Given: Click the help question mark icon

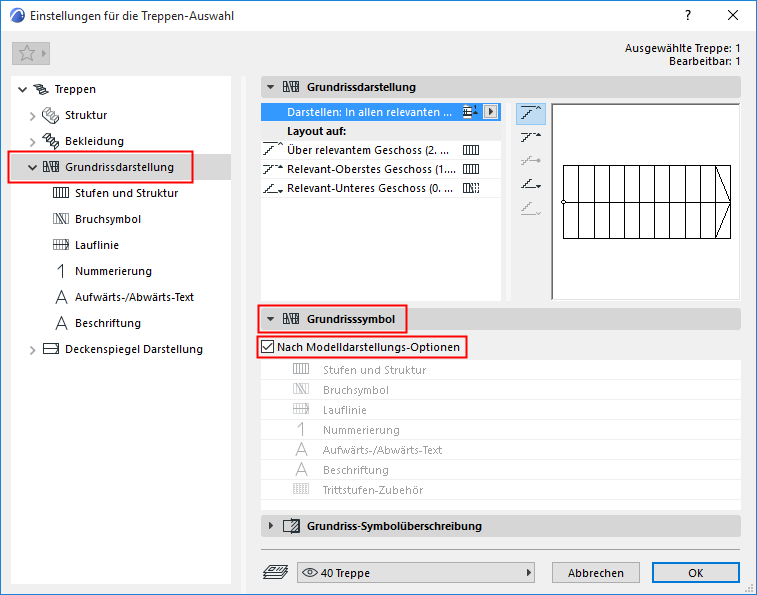Looking at the screenshot, I should pos(688,15).
